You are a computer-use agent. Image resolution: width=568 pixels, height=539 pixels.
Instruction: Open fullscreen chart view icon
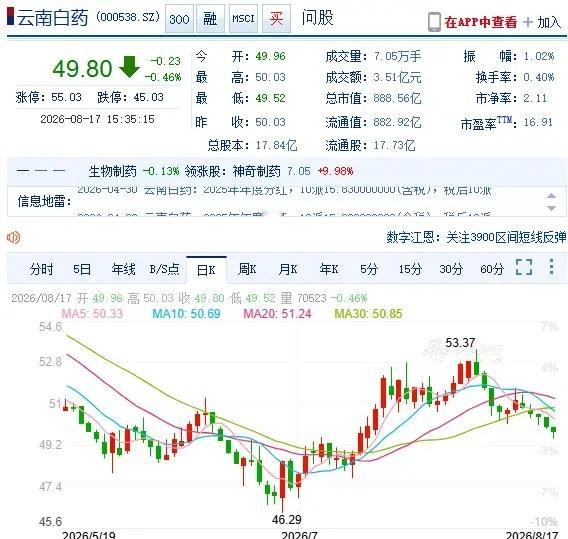[524, 267]
